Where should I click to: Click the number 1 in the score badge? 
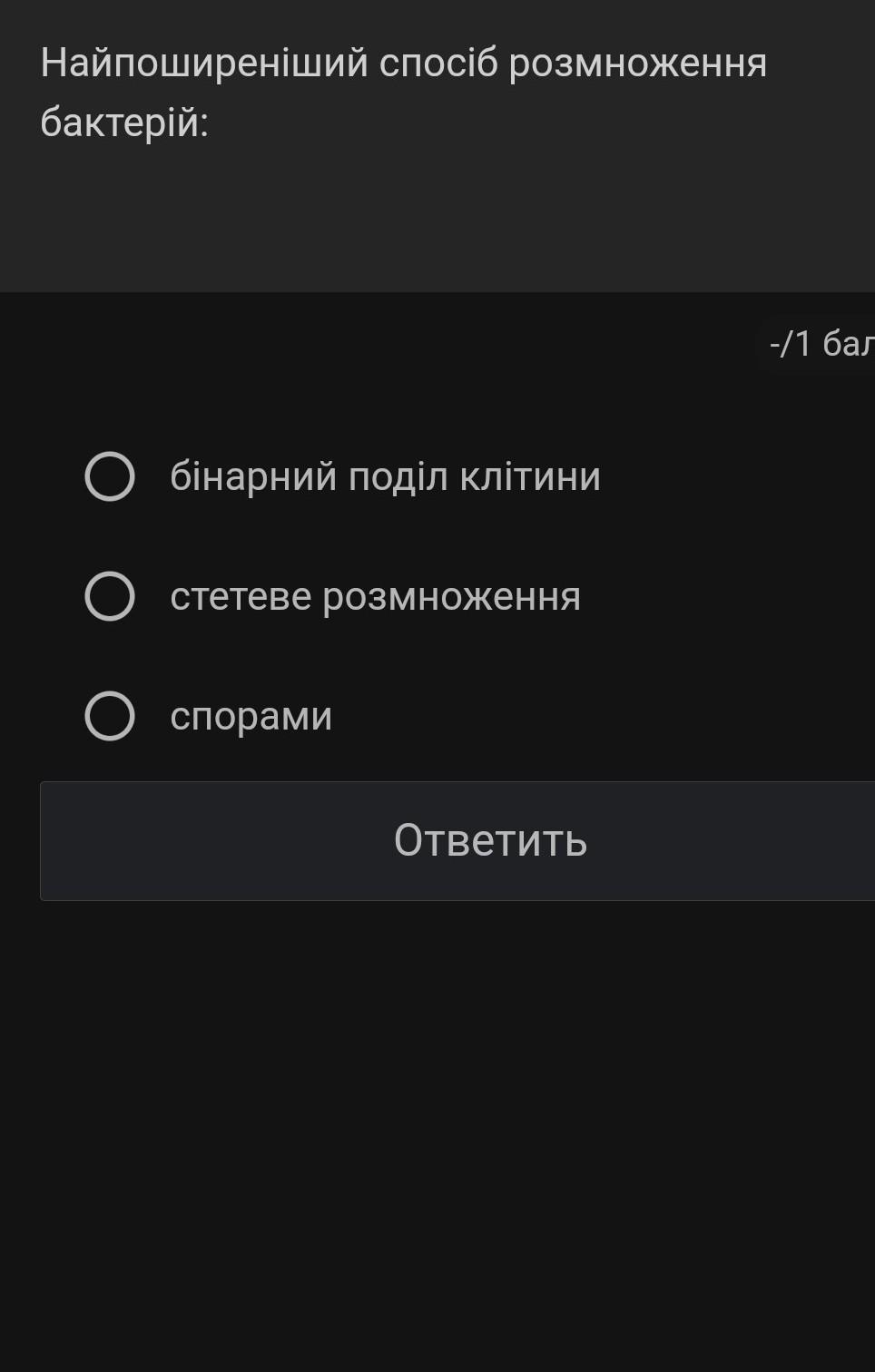pos(802,344)
